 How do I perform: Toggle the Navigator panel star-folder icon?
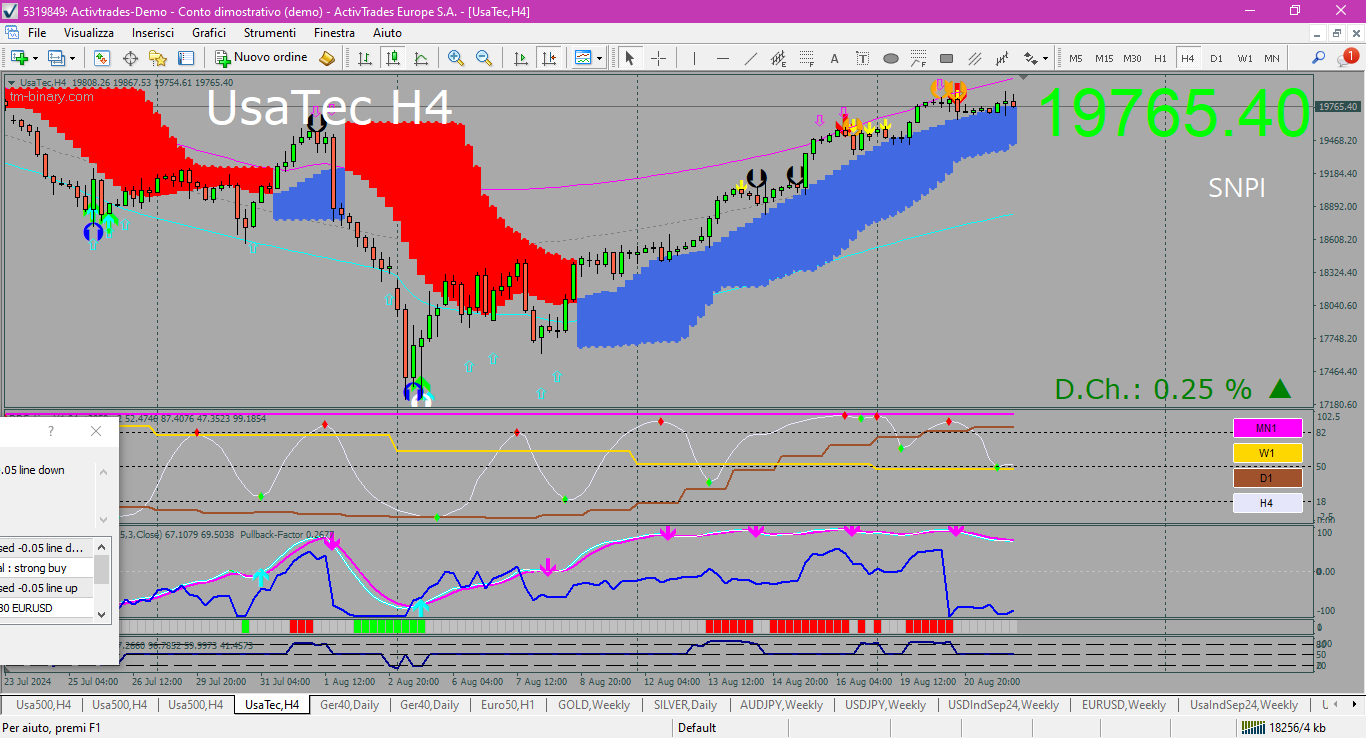[158, 58]
